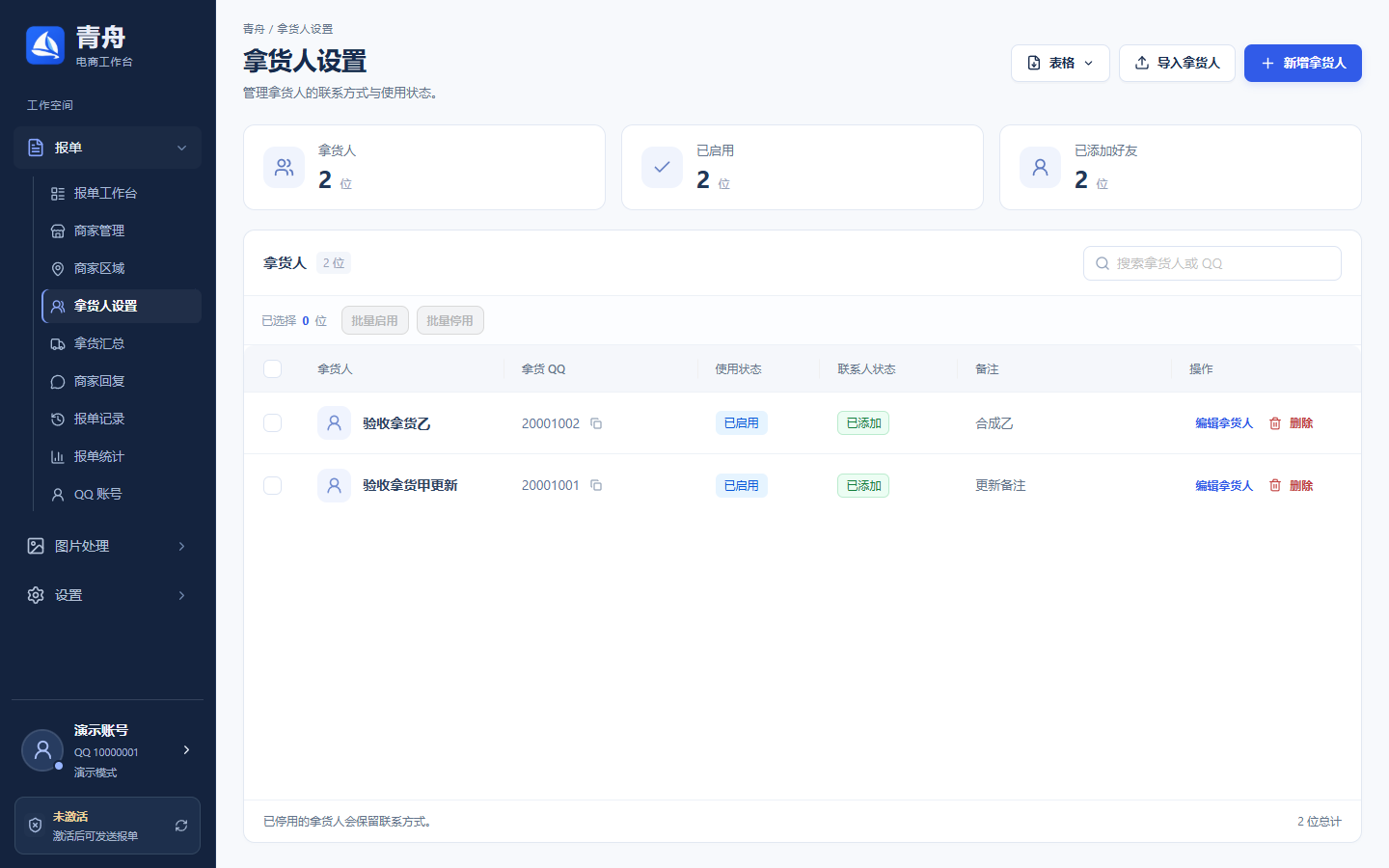Open 报单工作台 in the sidebar
1389x868 pixels.
click(122, 193)
